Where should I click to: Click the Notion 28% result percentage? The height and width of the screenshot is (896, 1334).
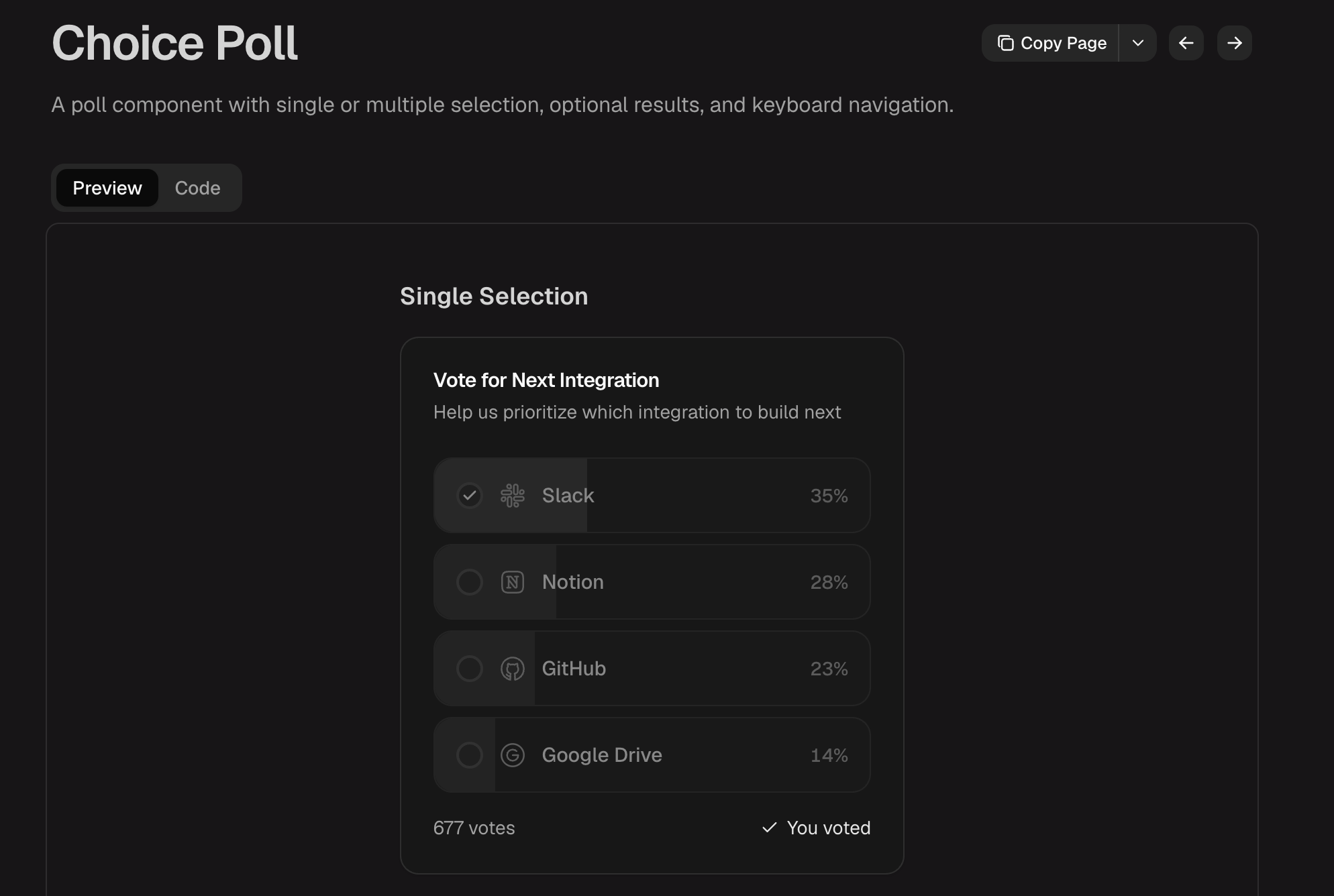pos(829,582)
